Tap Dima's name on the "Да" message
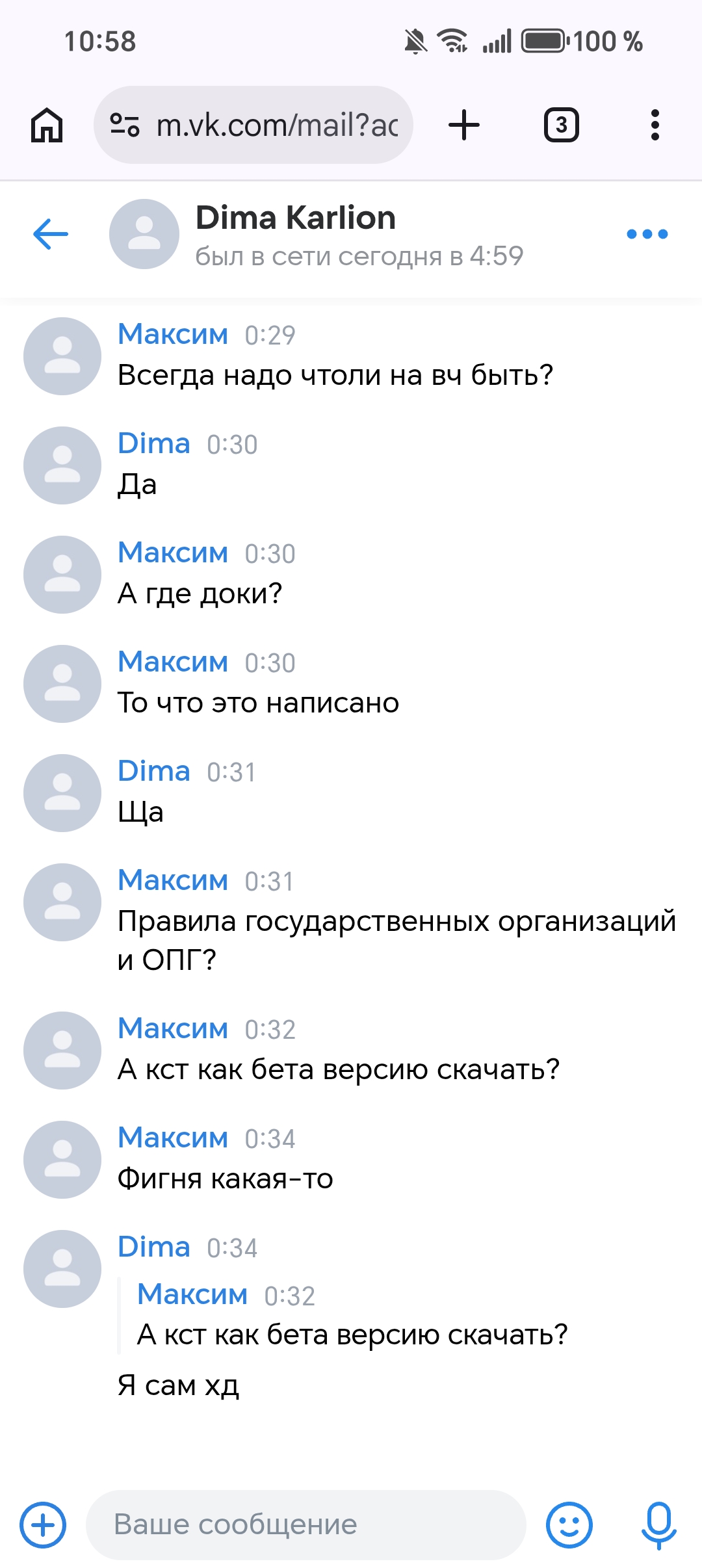702x1568 pixels. [x=154, y=444]
